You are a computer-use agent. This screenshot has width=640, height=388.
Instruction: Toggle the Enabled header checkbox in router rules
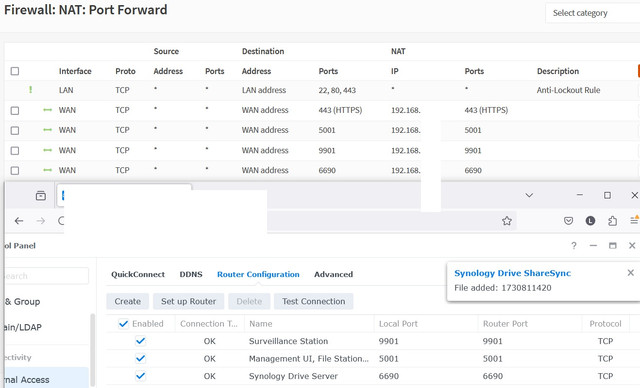coord(123,324)
